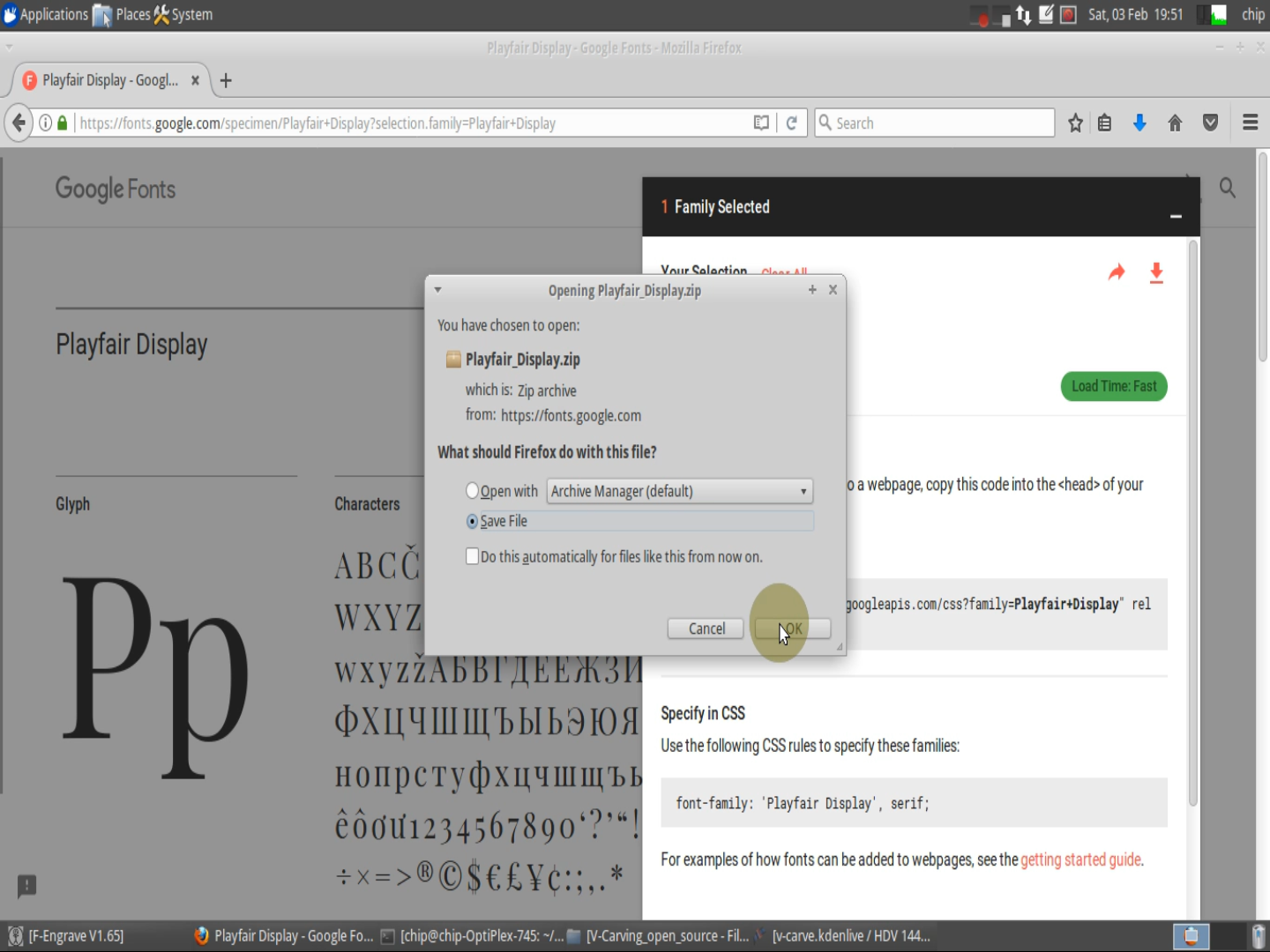Click the font-family CSS code line

(x=803, y=803)
